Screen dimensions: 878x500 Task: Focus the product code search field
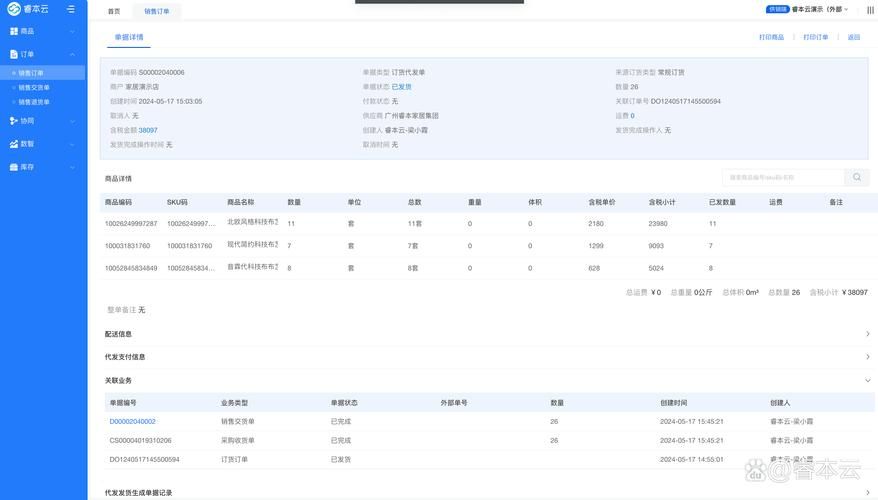tap(783, 177)
